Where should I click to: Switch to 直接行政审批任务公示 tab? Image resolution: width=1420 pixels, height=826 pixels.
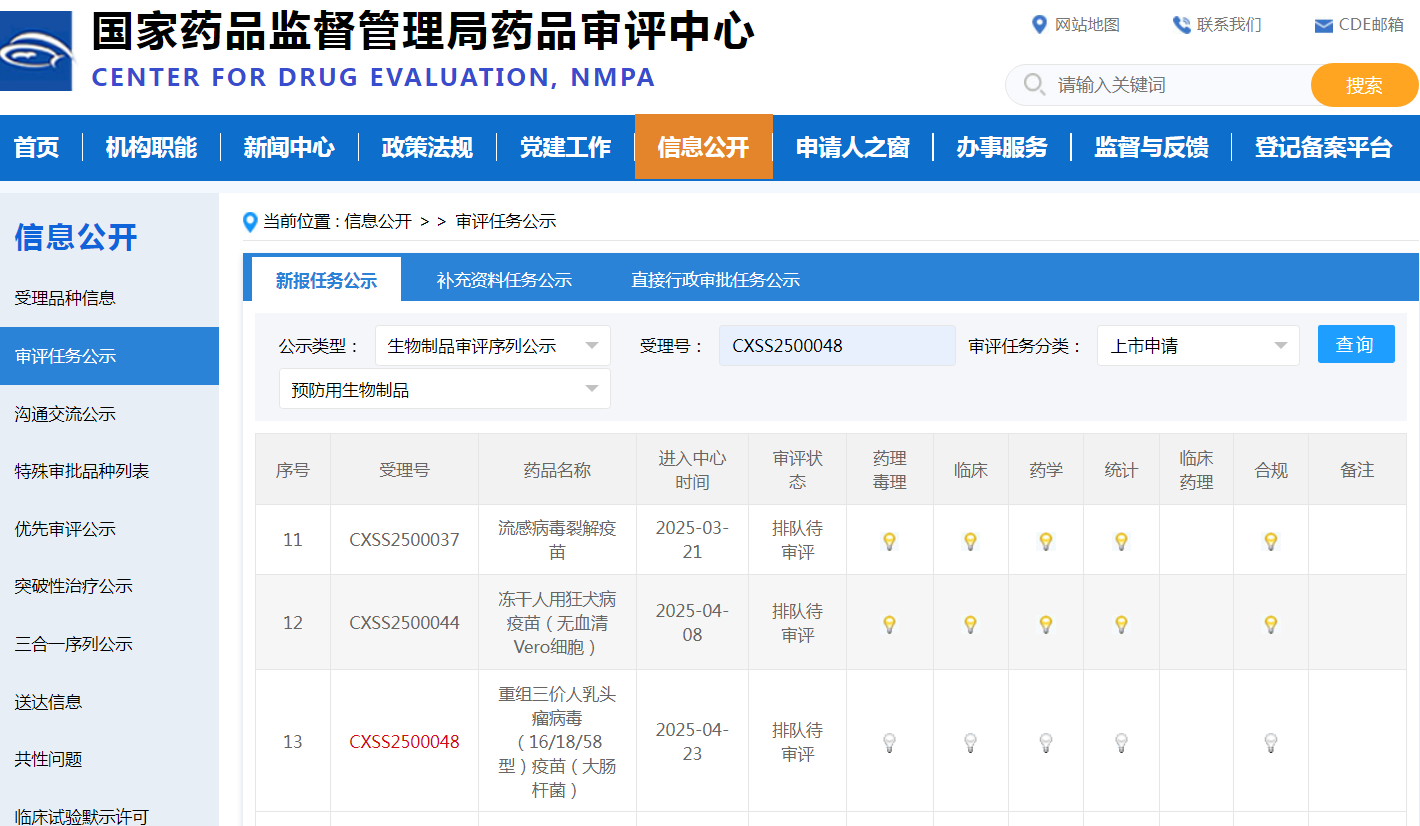[715, 280]
